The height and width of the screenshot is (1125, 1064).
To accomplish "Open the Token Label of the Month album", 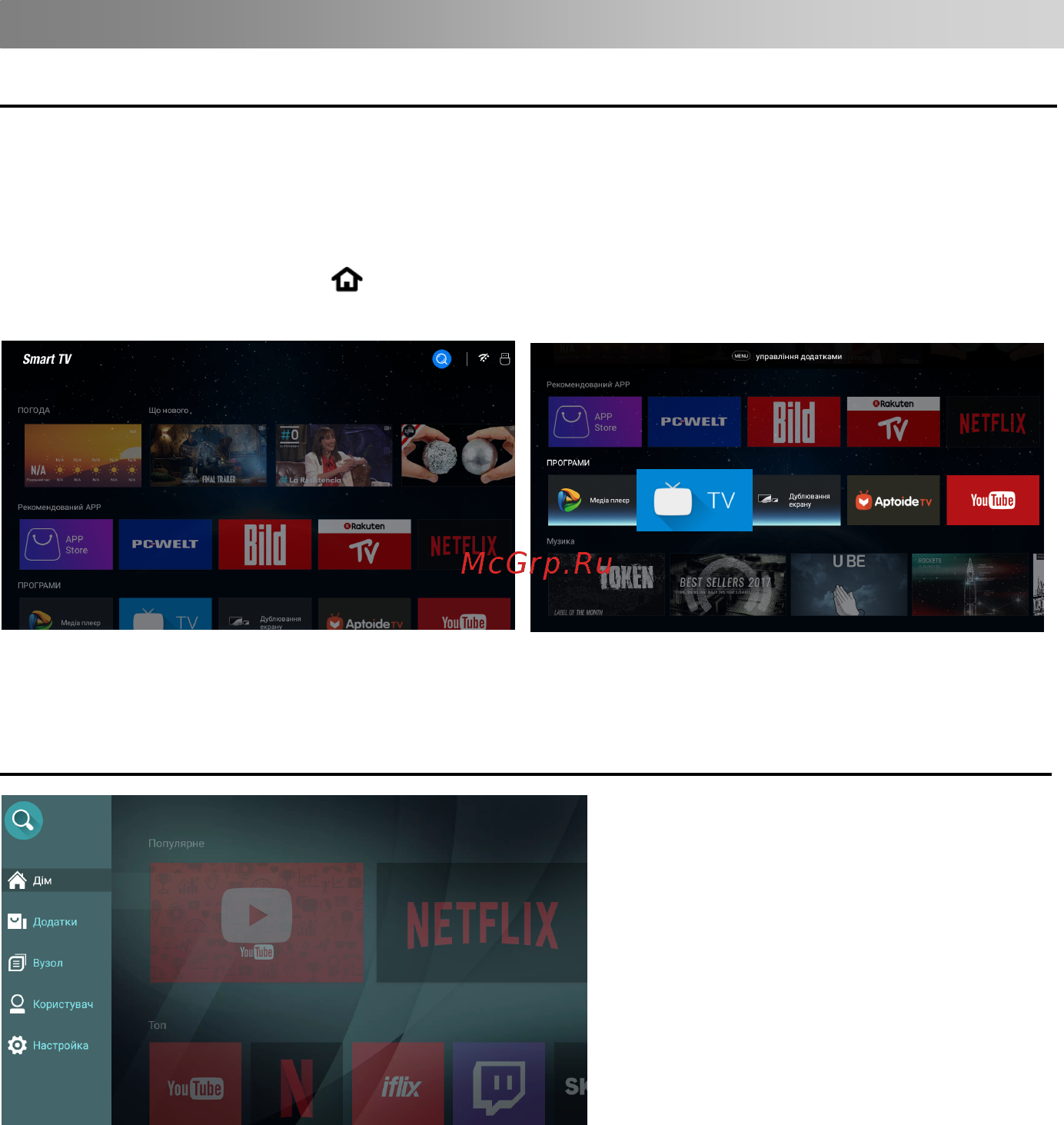I will (607, 585).
